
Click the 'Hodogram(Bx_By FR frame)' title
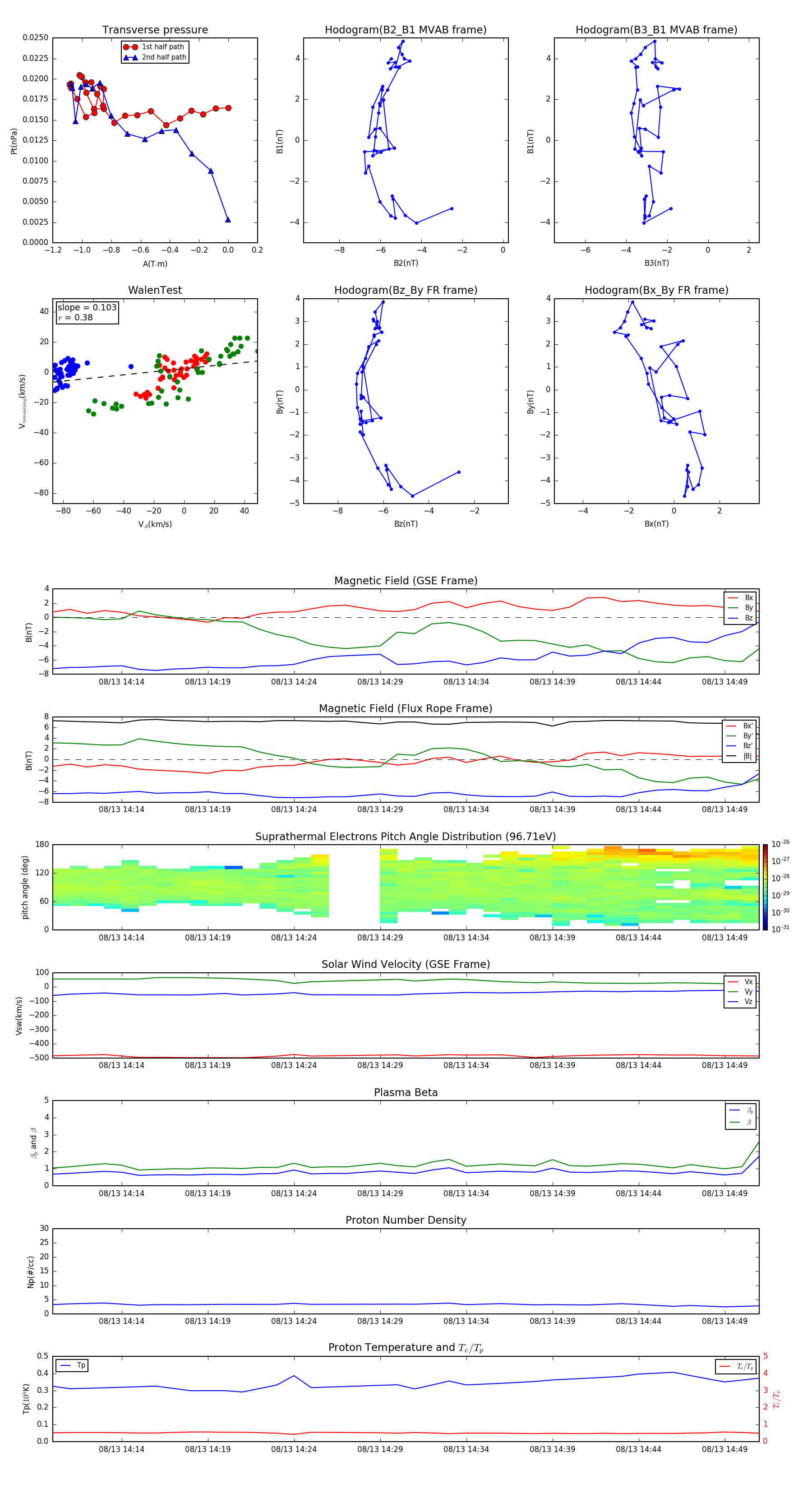point(656,290)
